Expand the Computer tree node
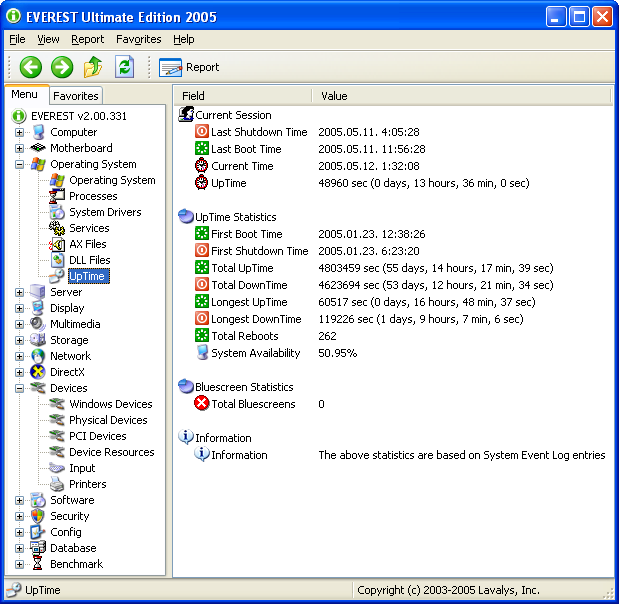Screen dimensions: 619x604 click(x=19, y=132)
